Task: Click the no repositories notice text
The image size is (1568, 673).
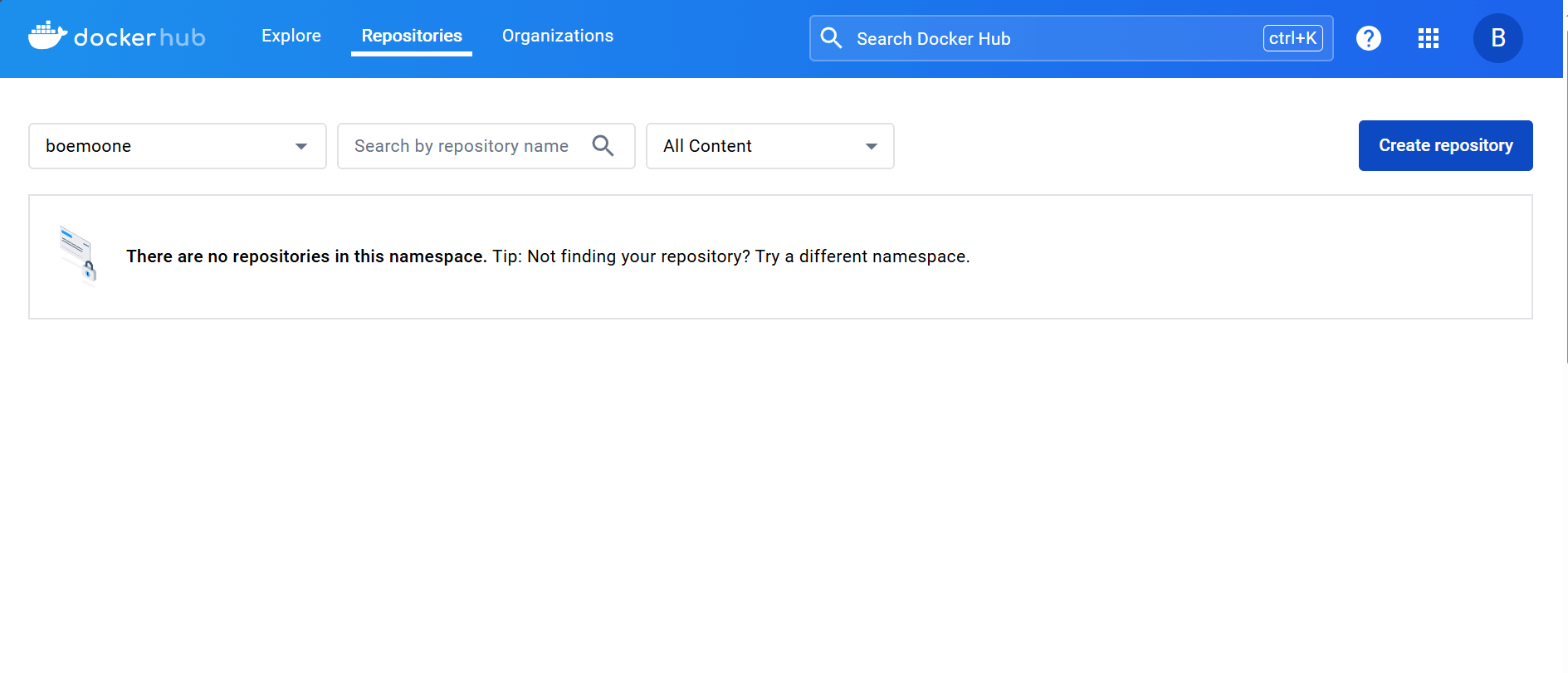Action: pos(548,256)
